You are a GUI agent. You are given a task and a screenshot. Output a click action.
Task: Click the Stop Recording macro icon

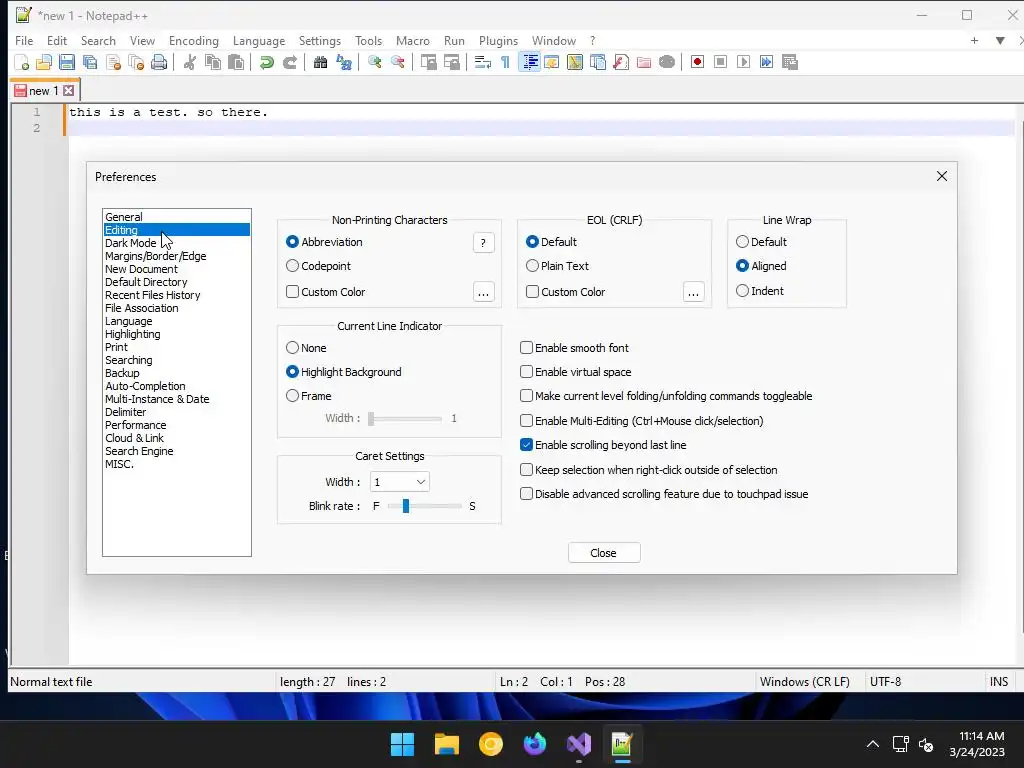pos(720,62)
